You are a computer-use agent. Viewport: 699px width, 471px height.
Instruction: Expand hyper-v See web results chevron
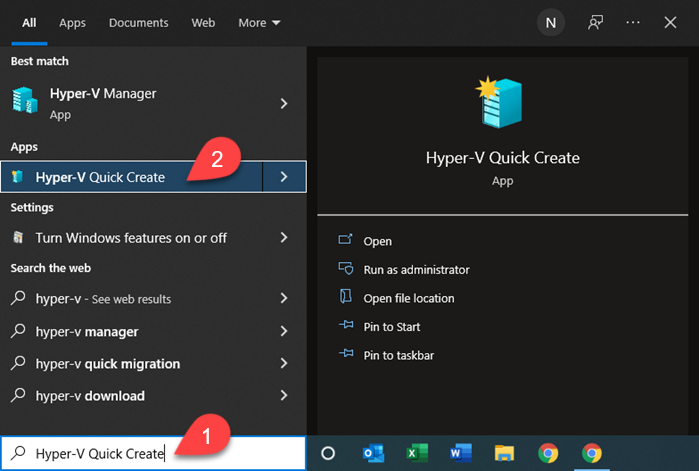(284, 298)
